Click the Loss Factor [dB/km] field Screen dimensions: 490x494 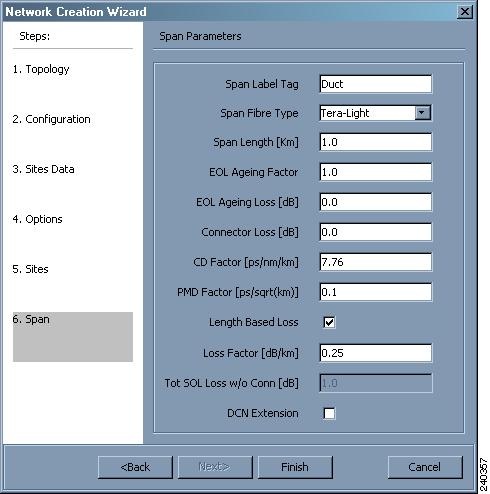pos(375,353)
